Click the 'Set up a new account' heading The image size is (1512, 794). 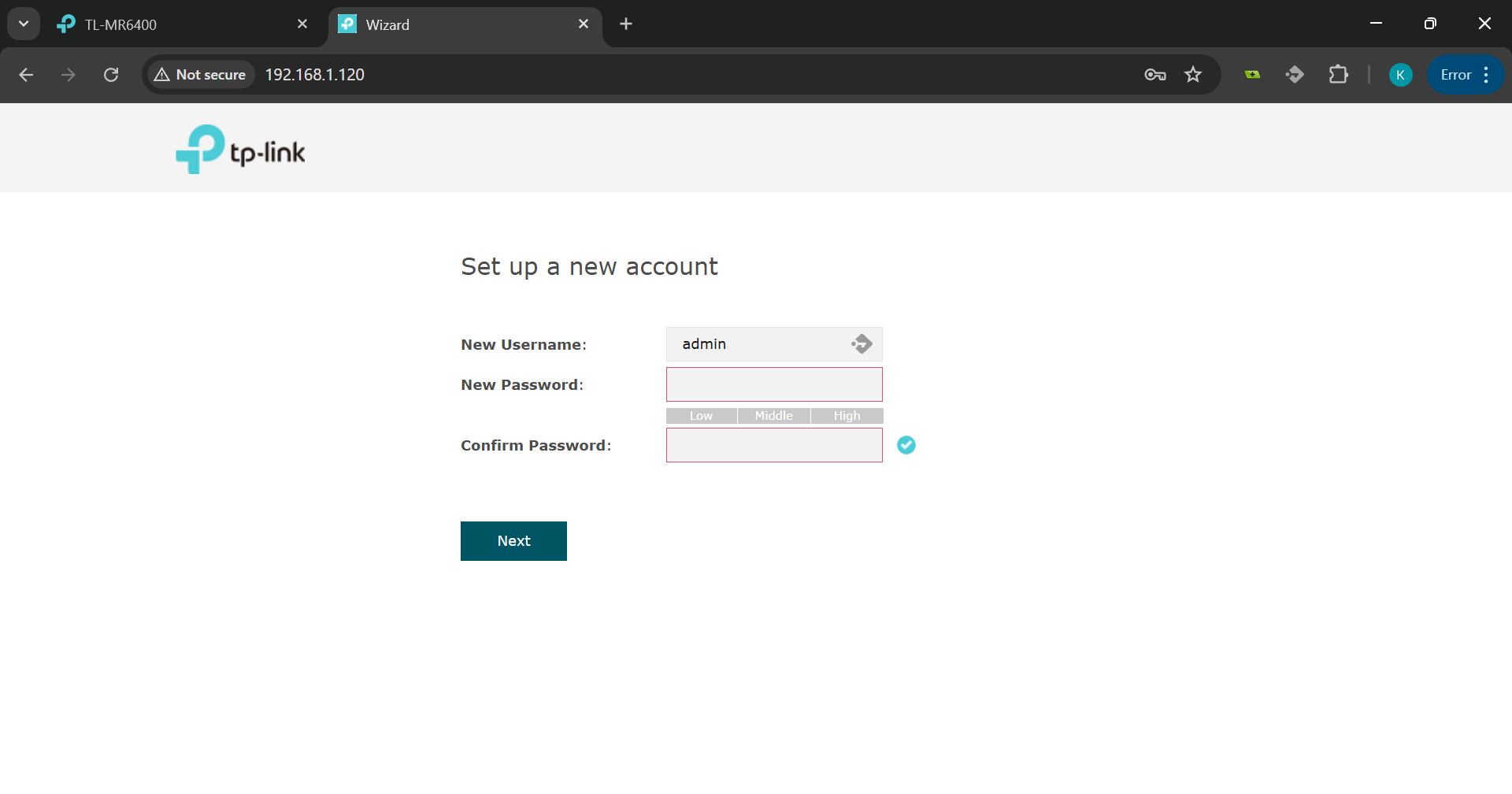[x=589, y=267]
